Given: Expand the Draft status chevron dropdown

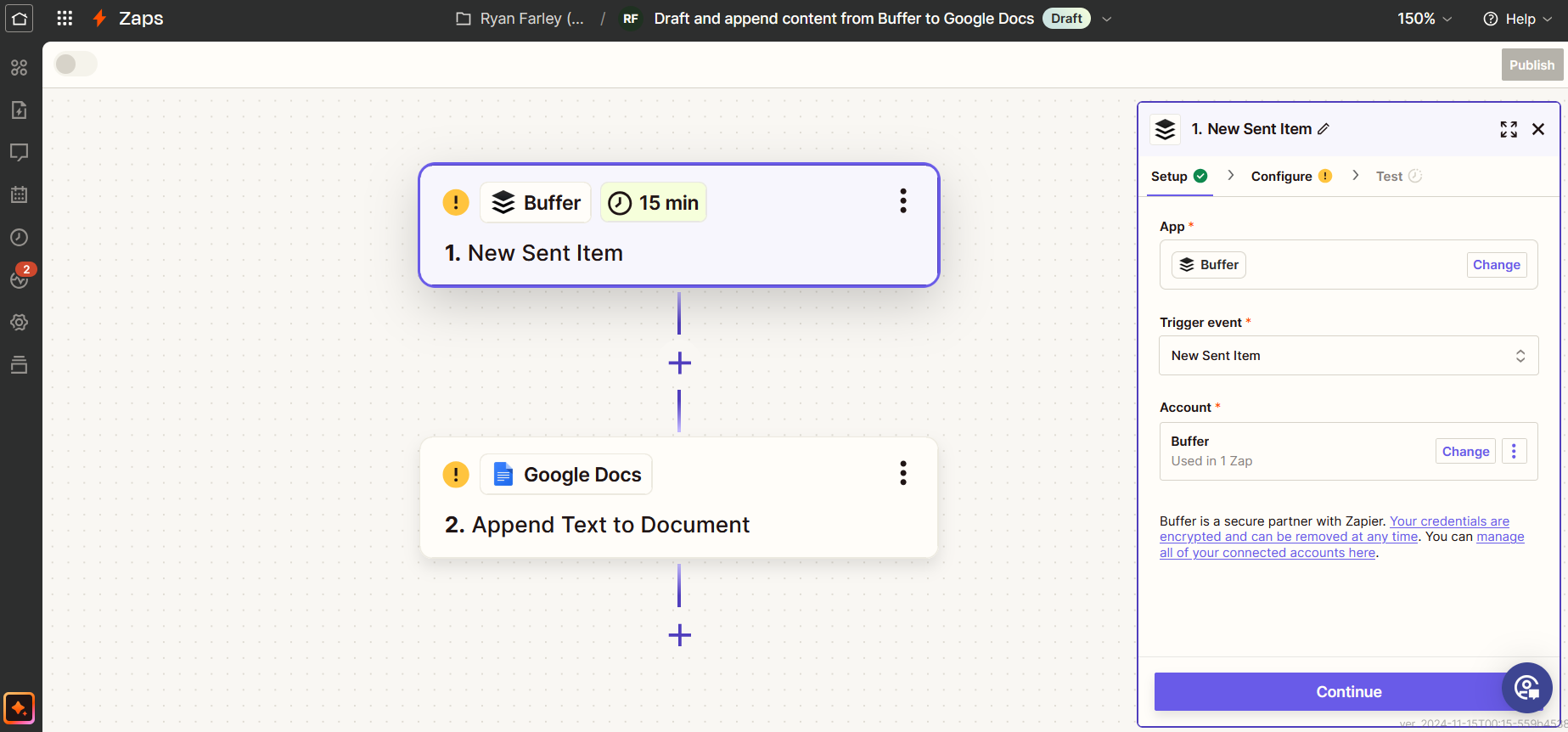Looking at the screenshot, I should pyautogui.click(x=1106, y=19).
